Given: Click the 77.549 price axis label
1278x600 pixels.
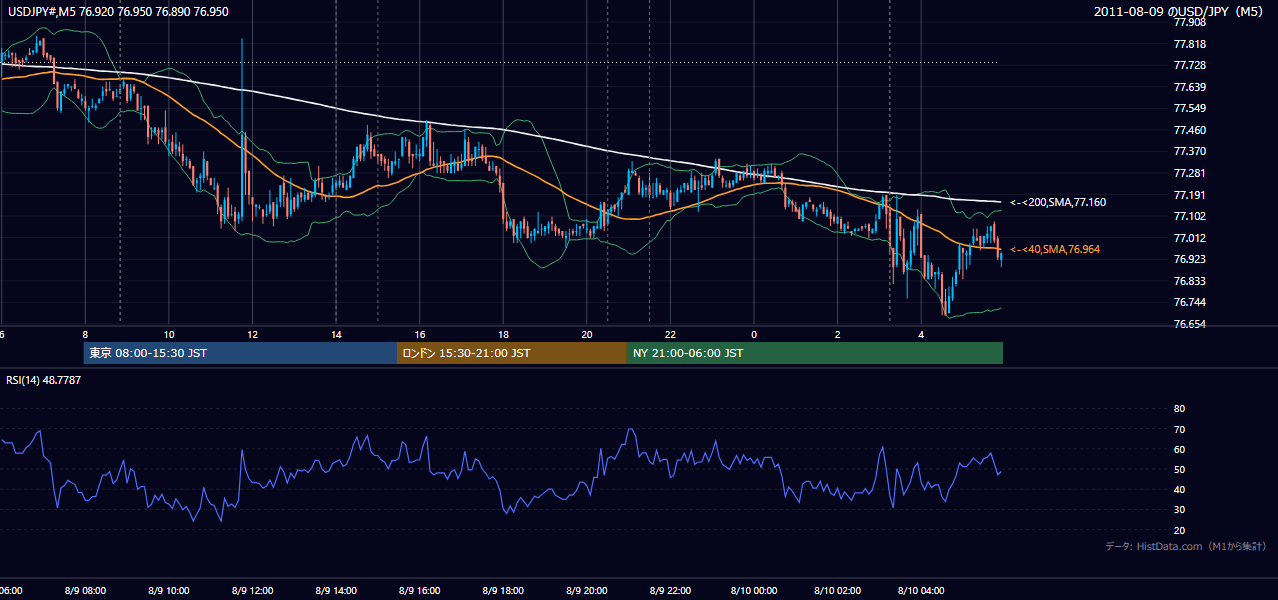Looking at the screenshot, I should (1190, 108).
